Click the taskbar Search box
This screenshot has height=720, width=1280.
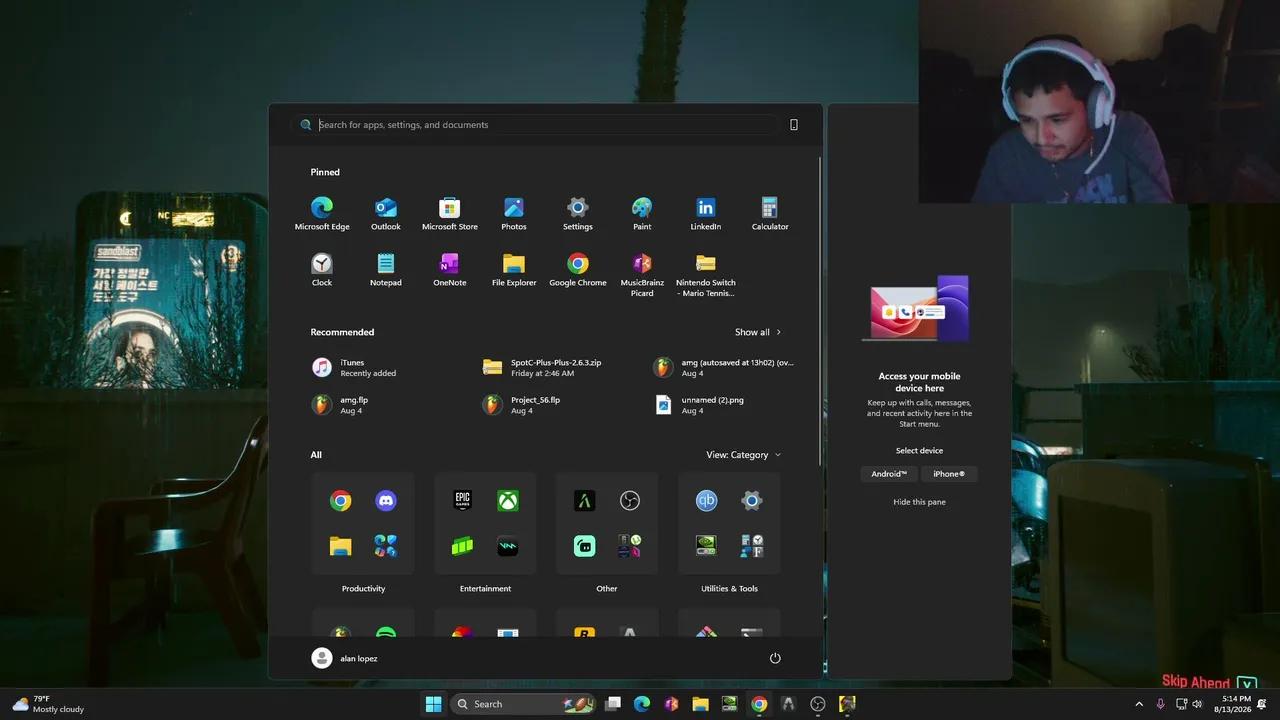tap(524, 704)
